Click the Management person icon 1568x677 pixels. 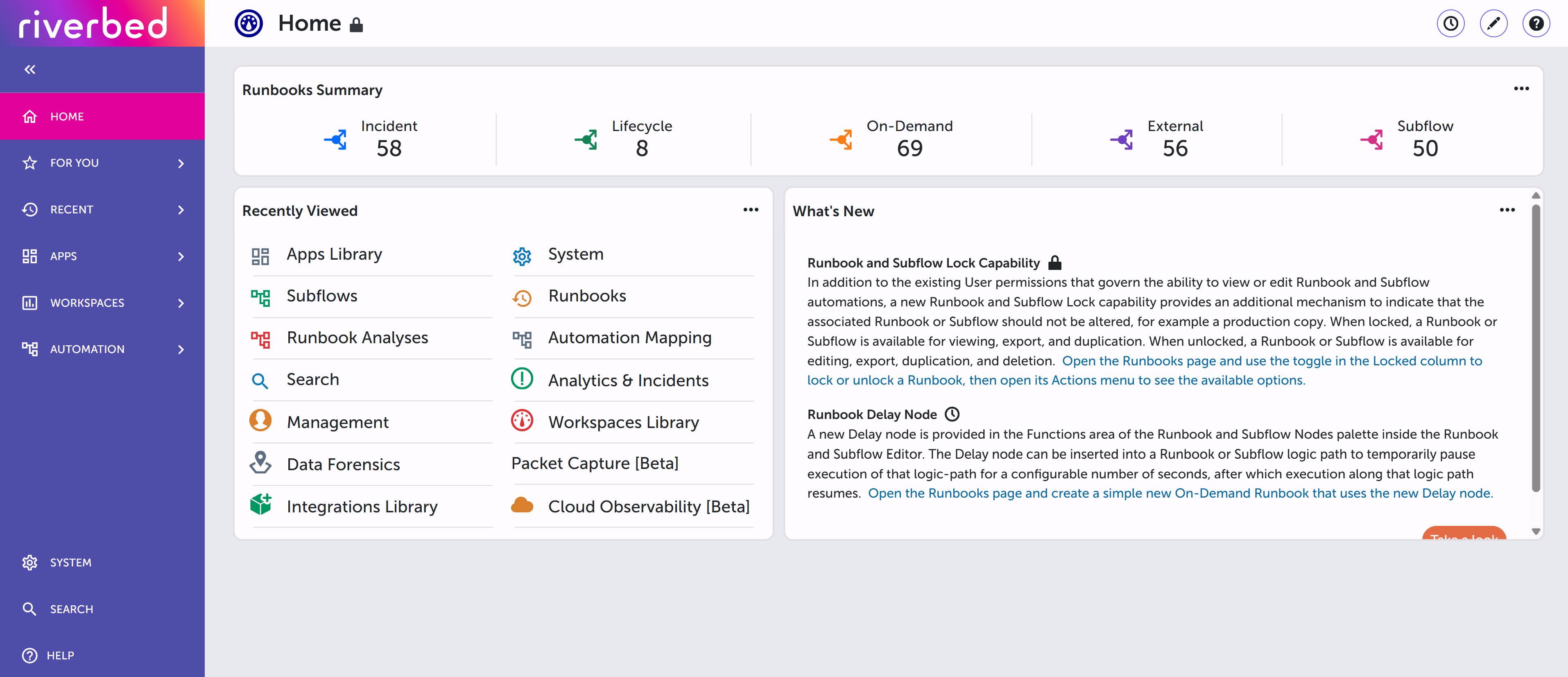[x=260, y=420]
